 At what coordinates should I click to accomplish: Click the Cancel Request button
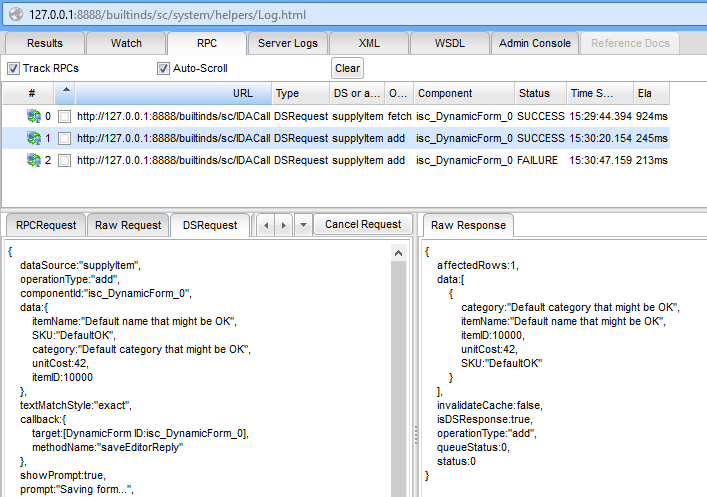pos(364,225)
